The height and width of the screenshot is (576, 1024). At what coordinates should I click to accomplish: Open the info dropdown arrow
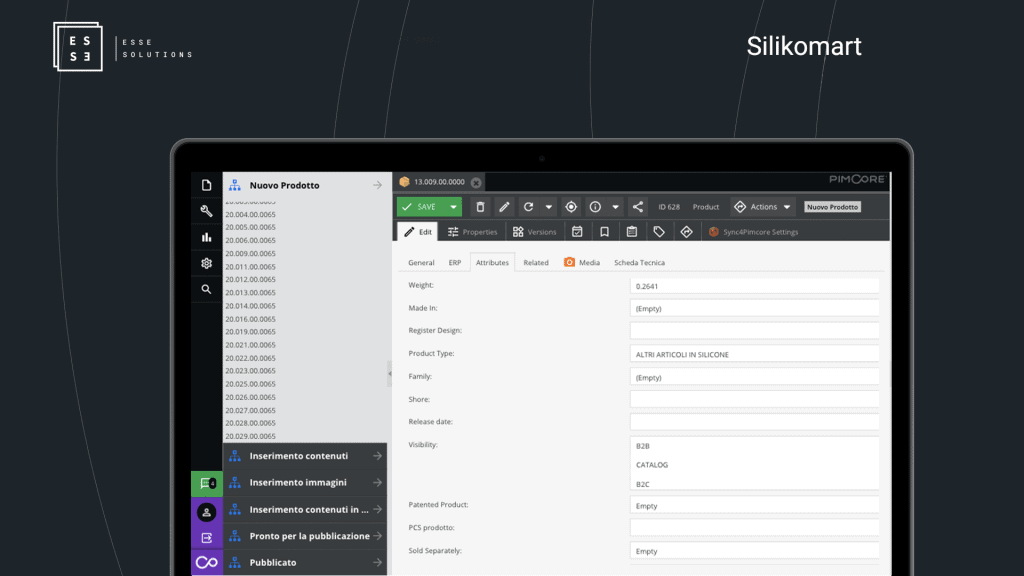coord(615,207)
